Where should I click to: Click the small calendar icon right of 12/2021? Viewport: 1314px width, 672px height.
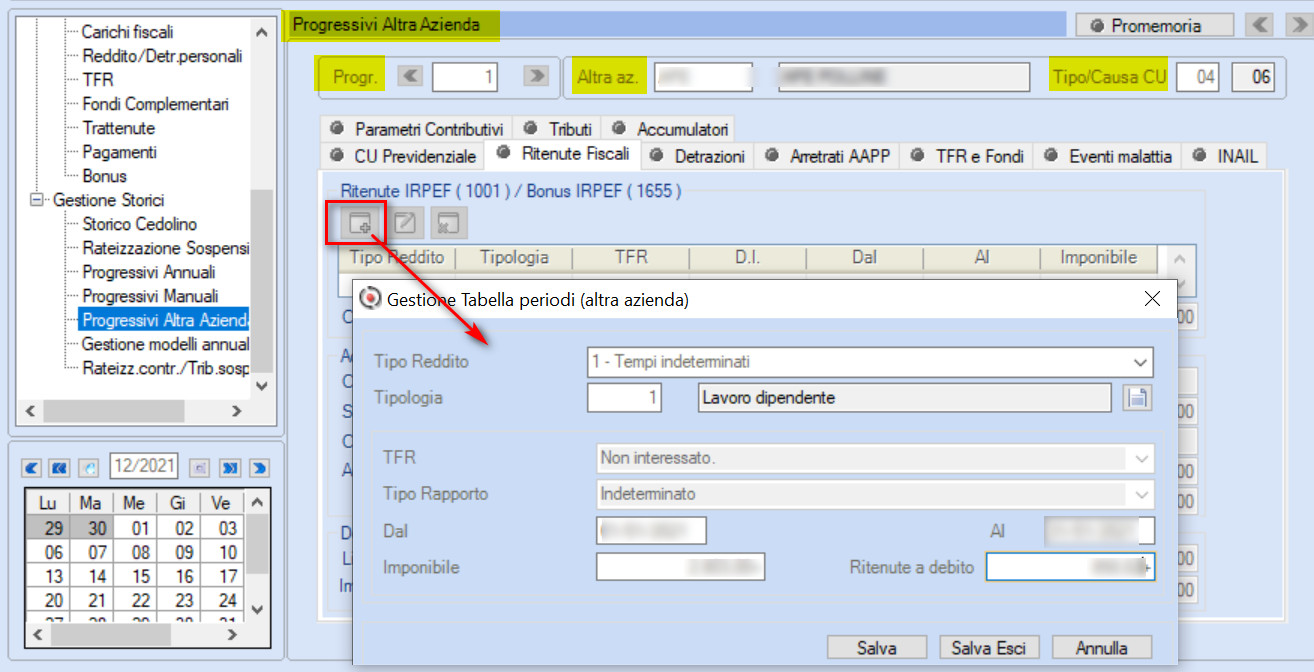(200, 467)
